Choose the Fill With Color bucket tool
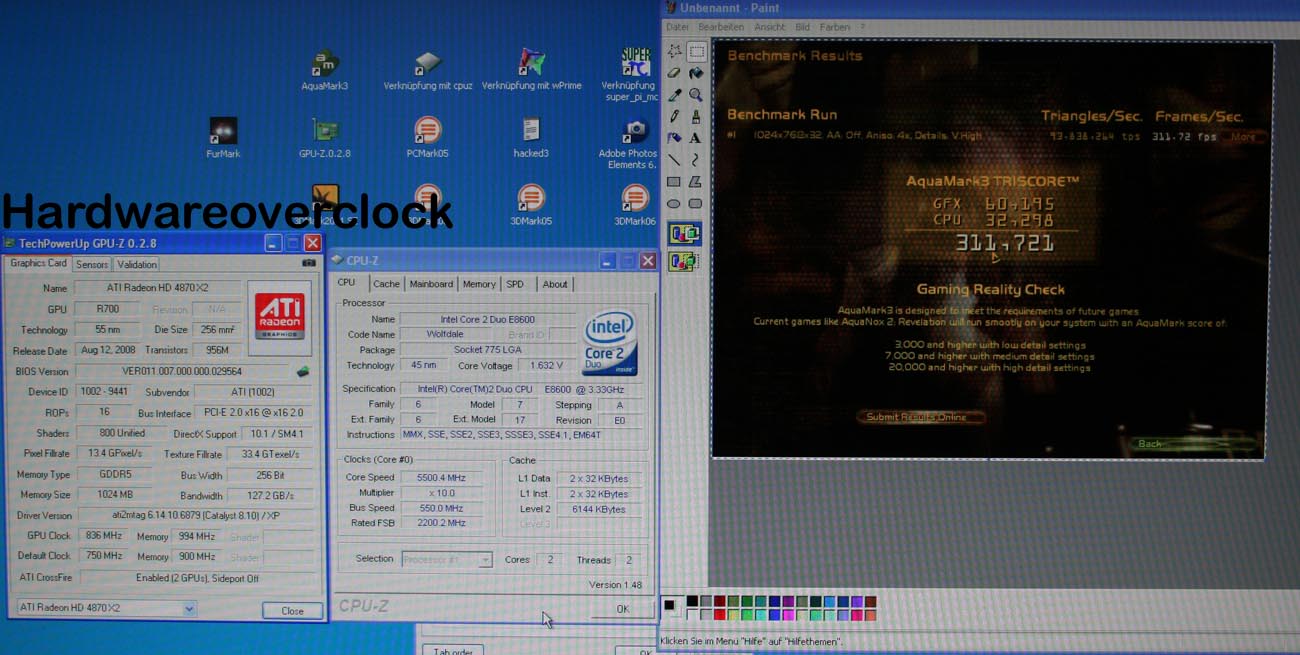This screenshot has height=655, width=1300. [696, 73]
